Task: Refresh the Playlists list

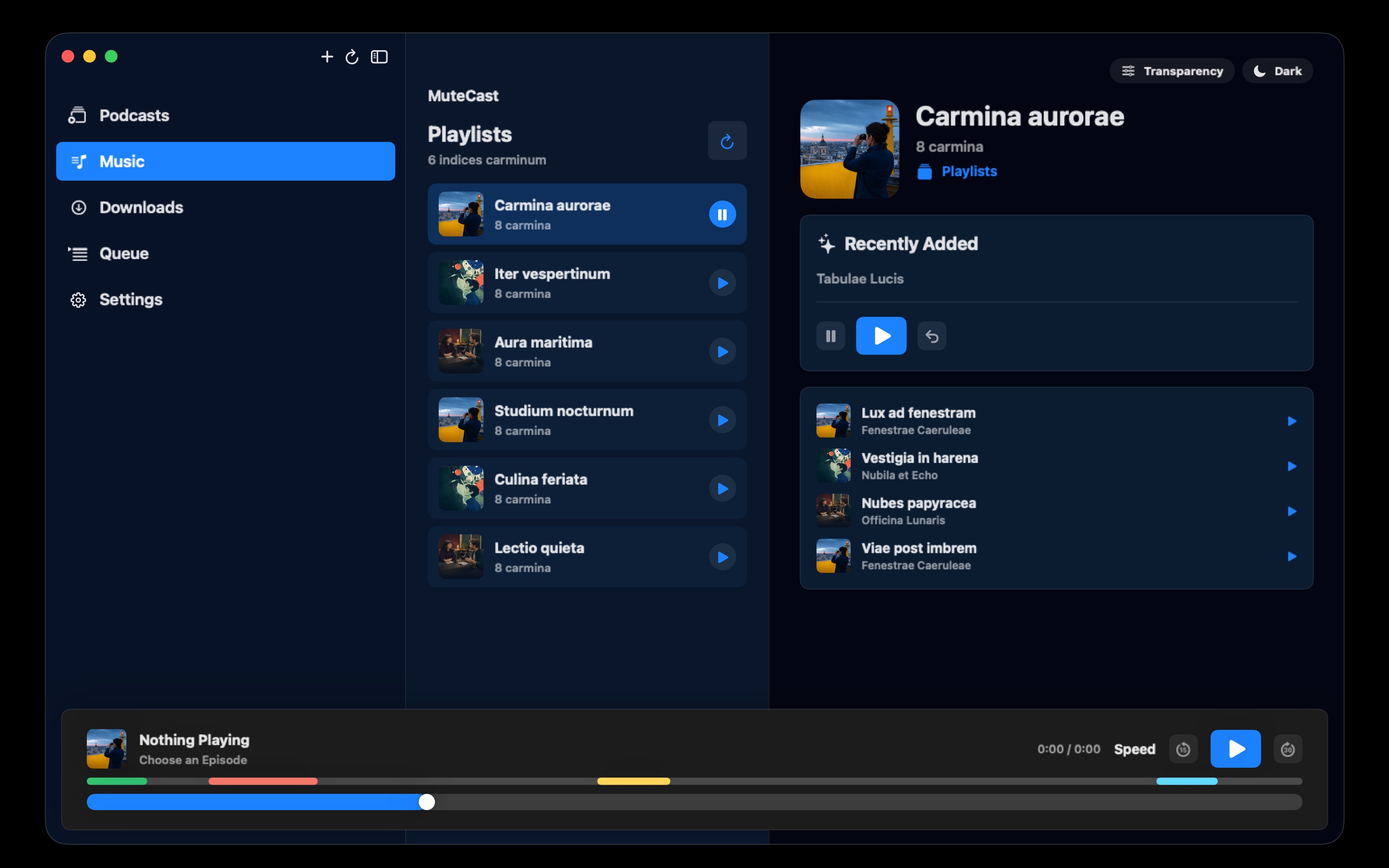Action: [727, 141]
